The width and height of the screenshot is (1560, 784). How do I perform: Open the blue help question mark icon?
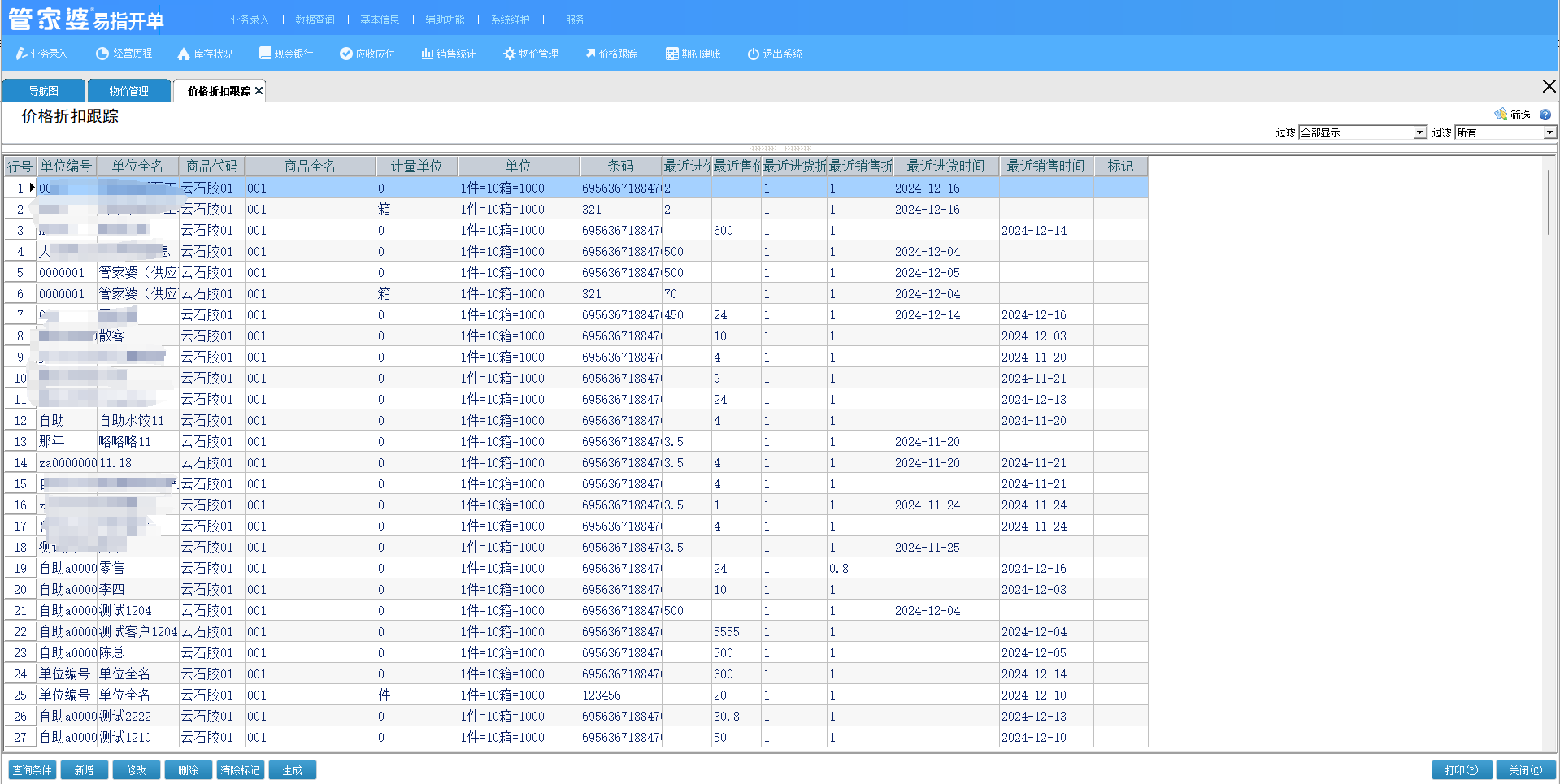click(x=1545, y=115)
